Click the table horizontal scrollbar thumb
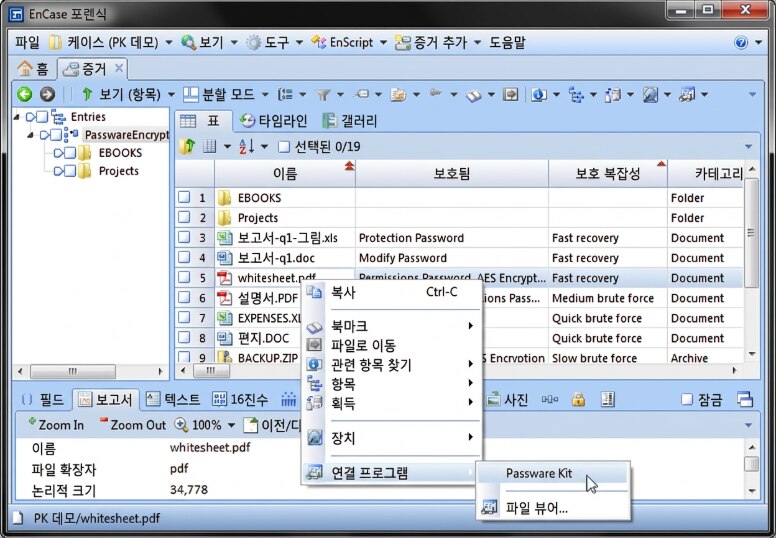Screen dimensions: 776x538 click(x=211, y=370)
